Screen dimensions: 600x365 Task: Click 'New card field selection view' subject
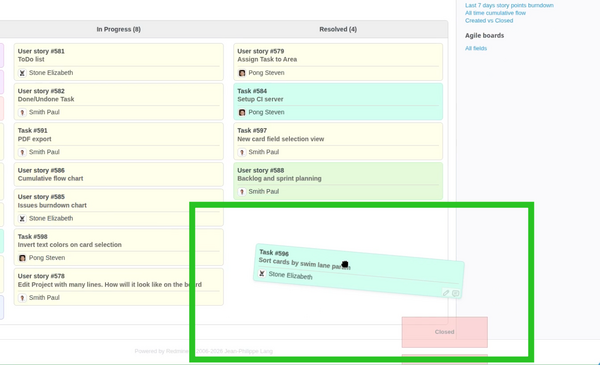click(x=280, y=139)
